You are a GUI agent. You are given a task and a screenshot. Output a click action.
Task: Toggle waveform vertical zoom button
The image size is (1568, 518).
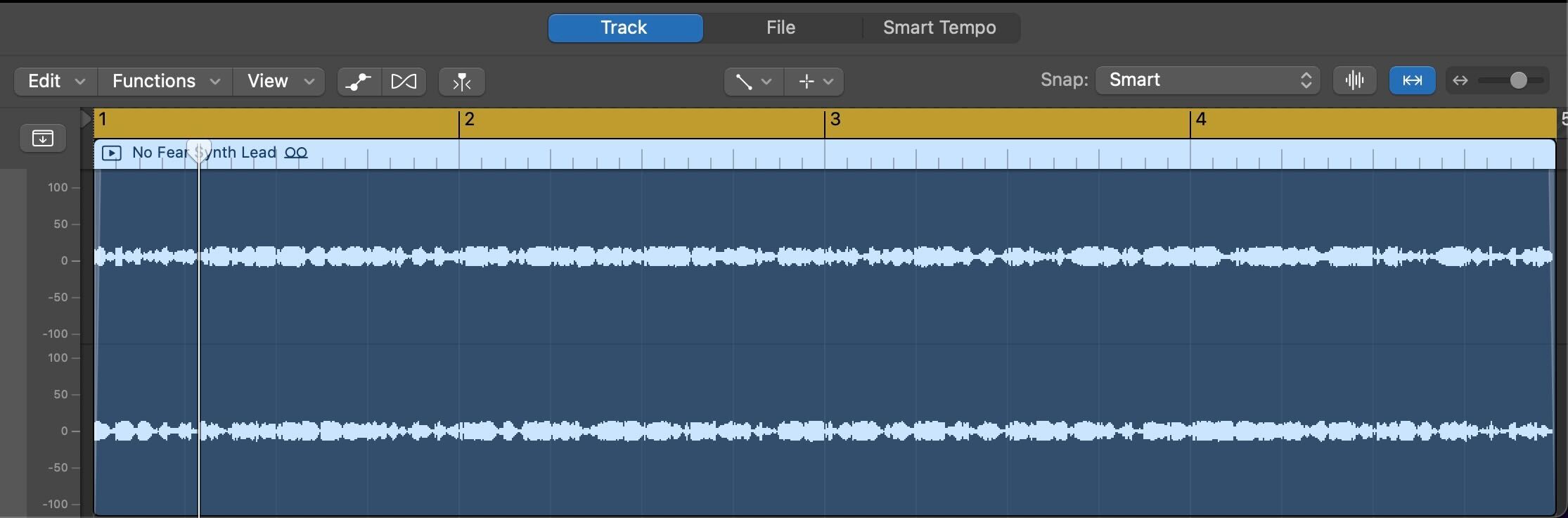pyautogui.click(x=1354, y=80)
